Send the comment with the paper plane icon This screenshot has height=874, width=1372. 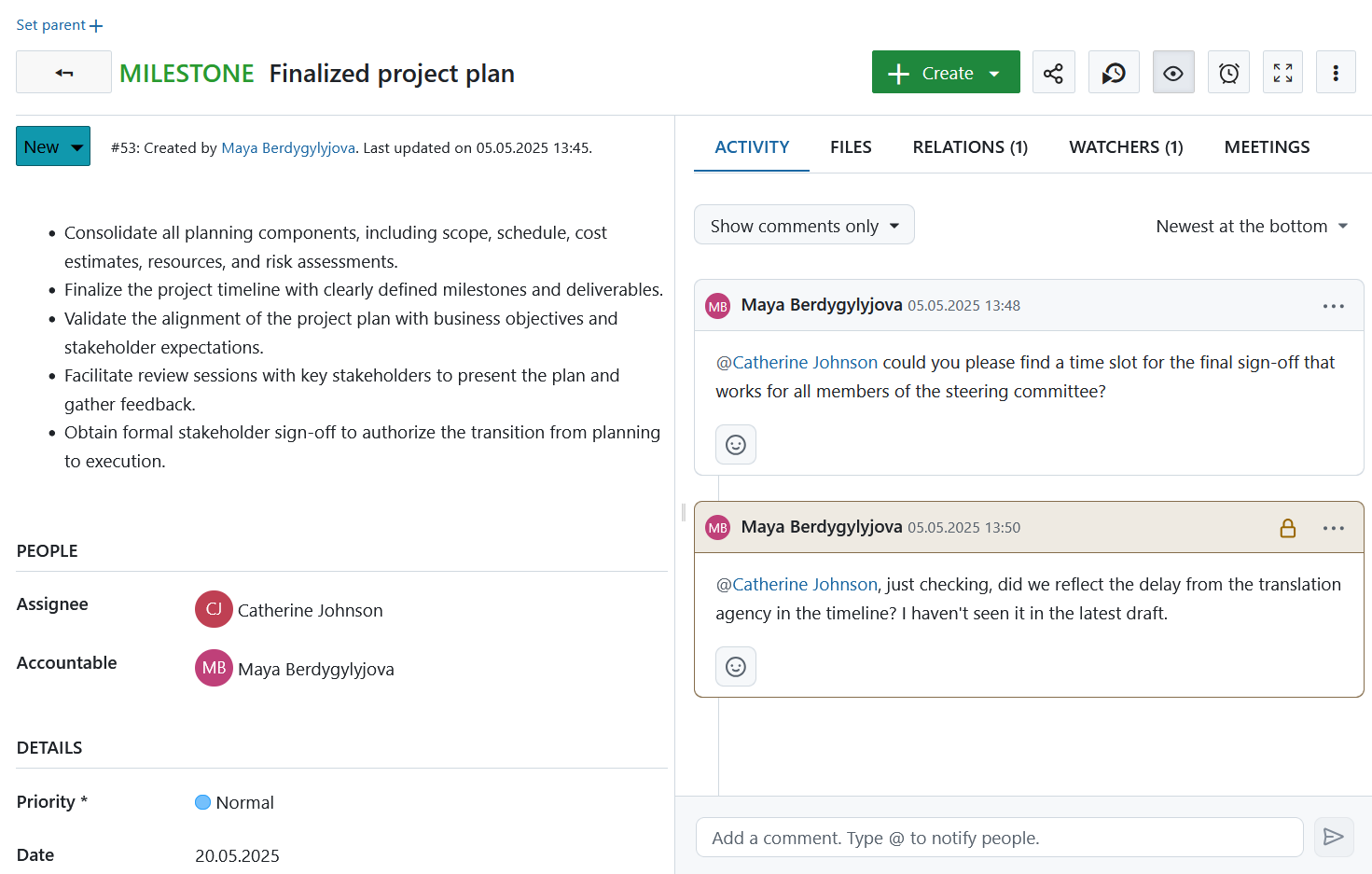[x=1334, y=837]
